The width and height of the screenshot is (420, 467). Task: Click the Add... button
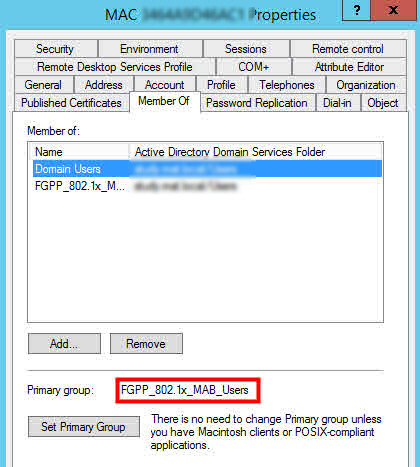coord(64,343)
